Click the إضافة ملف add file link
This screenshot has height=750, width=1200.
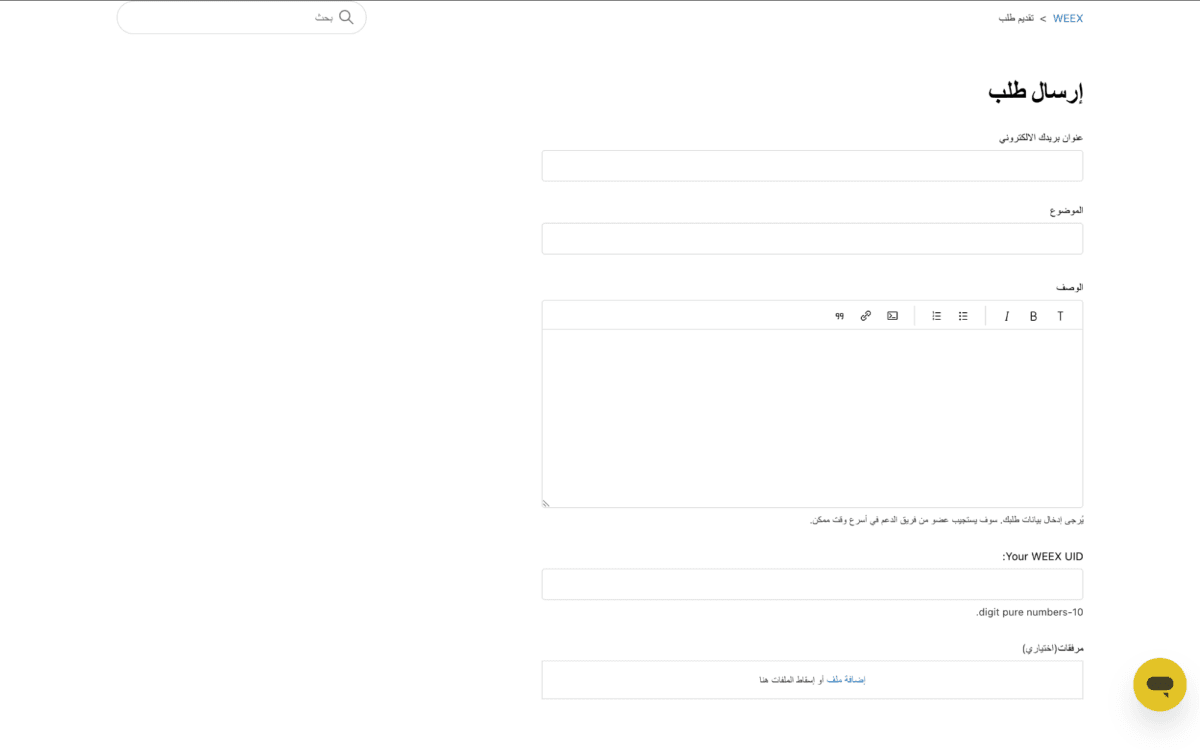pos(846,680)
